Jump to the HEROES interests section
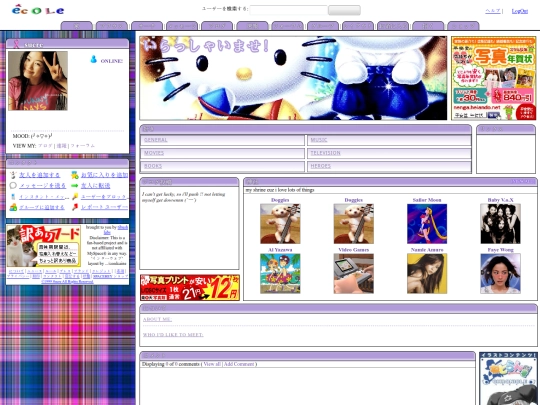540x405 pixels. [321, 166]
